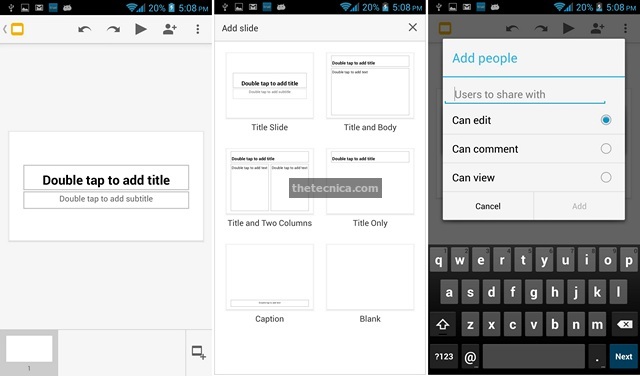The width and height of the screenshot is (640, 376).
Task: Open the overflow menu in left screen toolbar
Action: [198, 29]
